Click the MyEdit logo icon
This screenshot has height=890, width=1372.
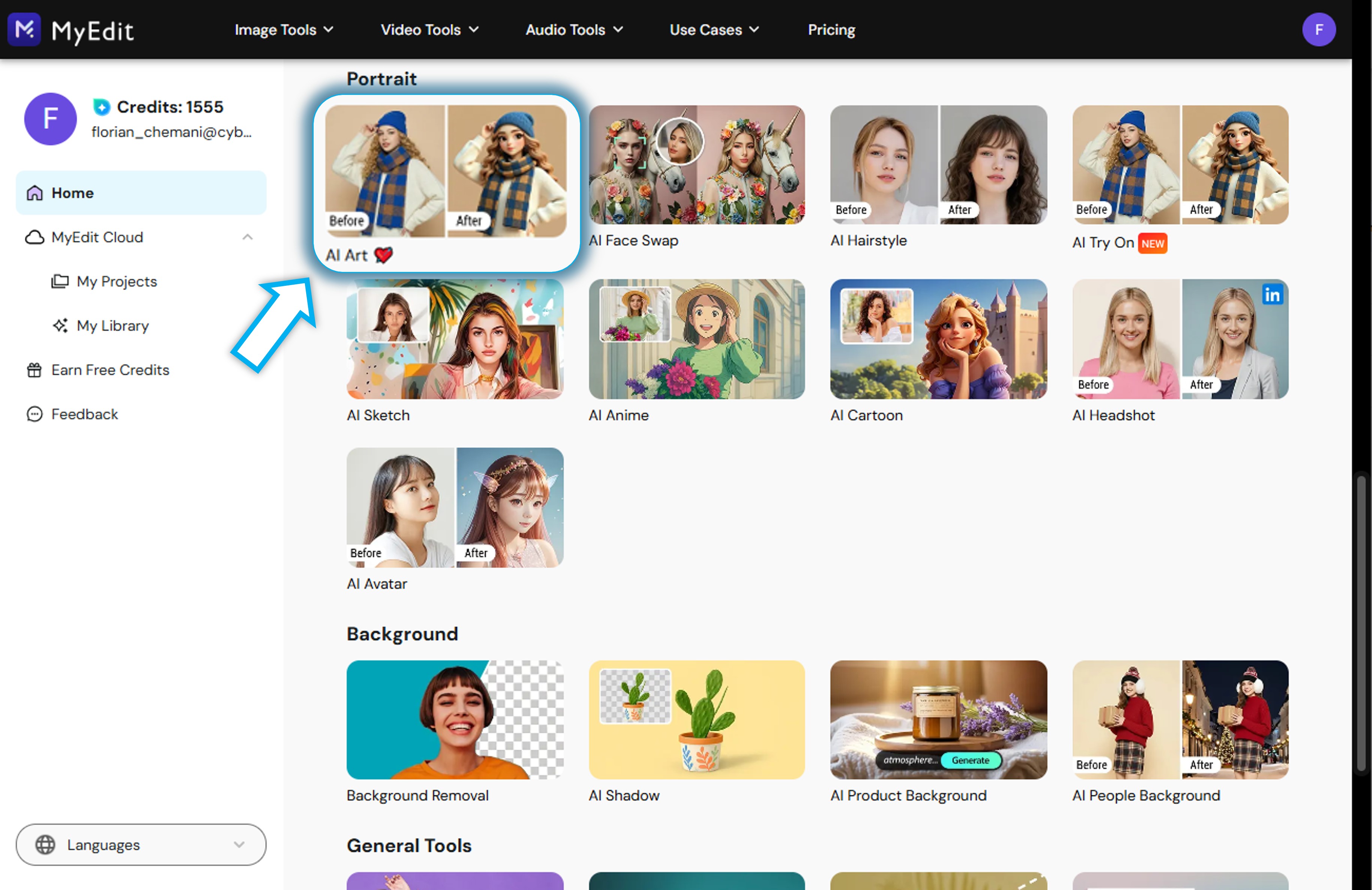point(24,29)
